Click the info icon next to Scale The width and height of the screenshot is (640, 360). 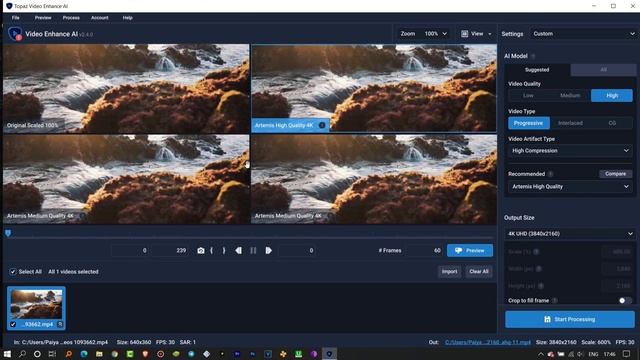pos(536,252)
